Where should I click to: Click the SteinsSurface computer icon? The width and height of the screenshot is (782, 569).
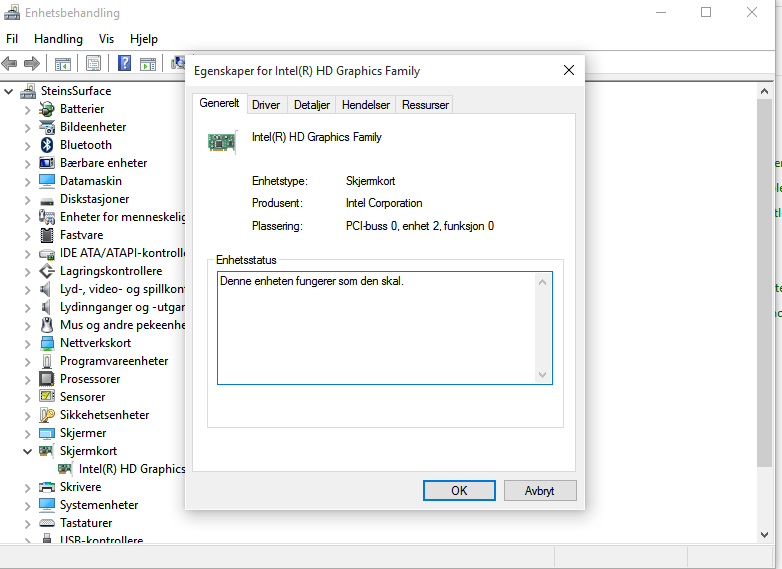[x=28, y=91]
